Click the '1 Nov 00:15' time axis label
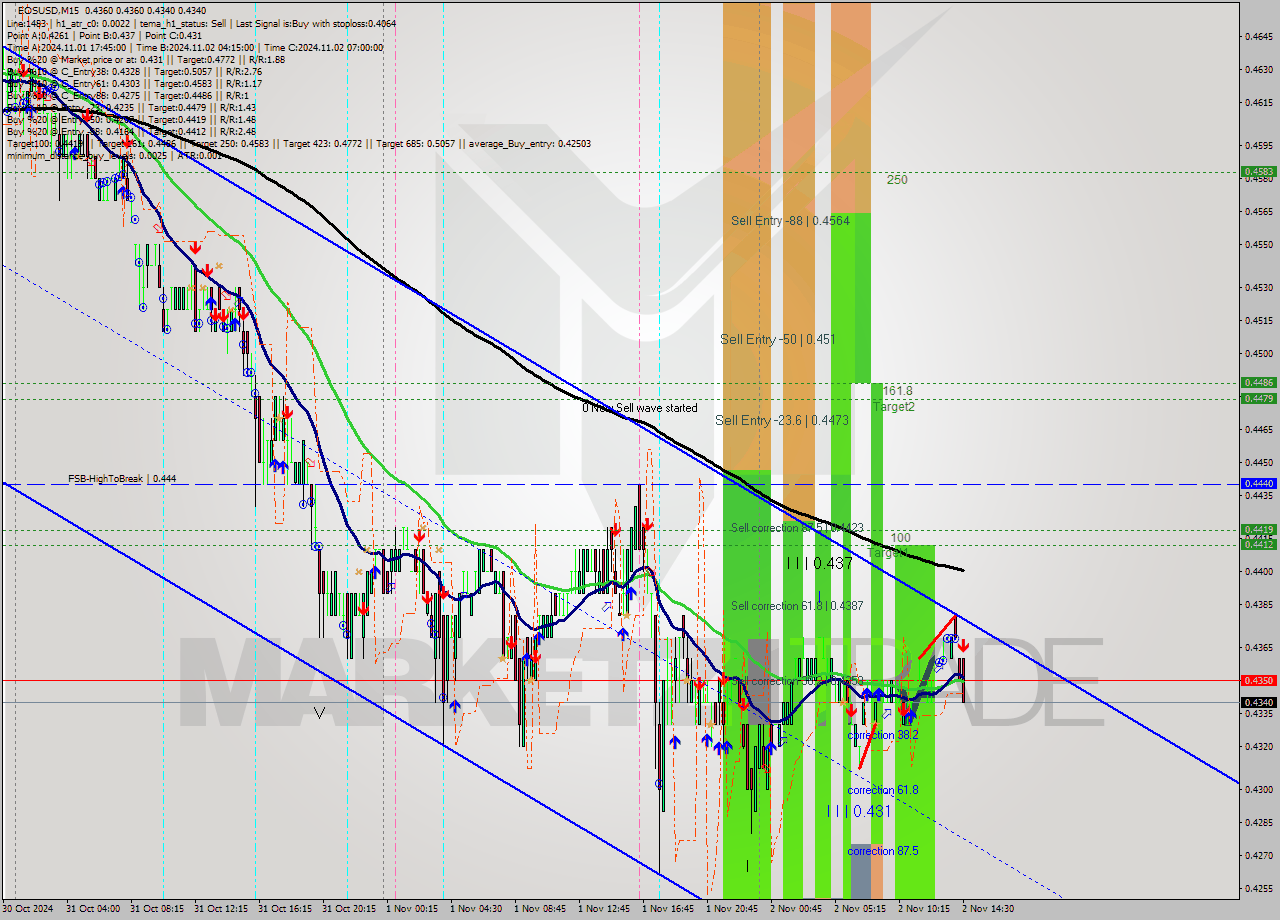Screen dimensions: 1280x920 click(412, 909)
